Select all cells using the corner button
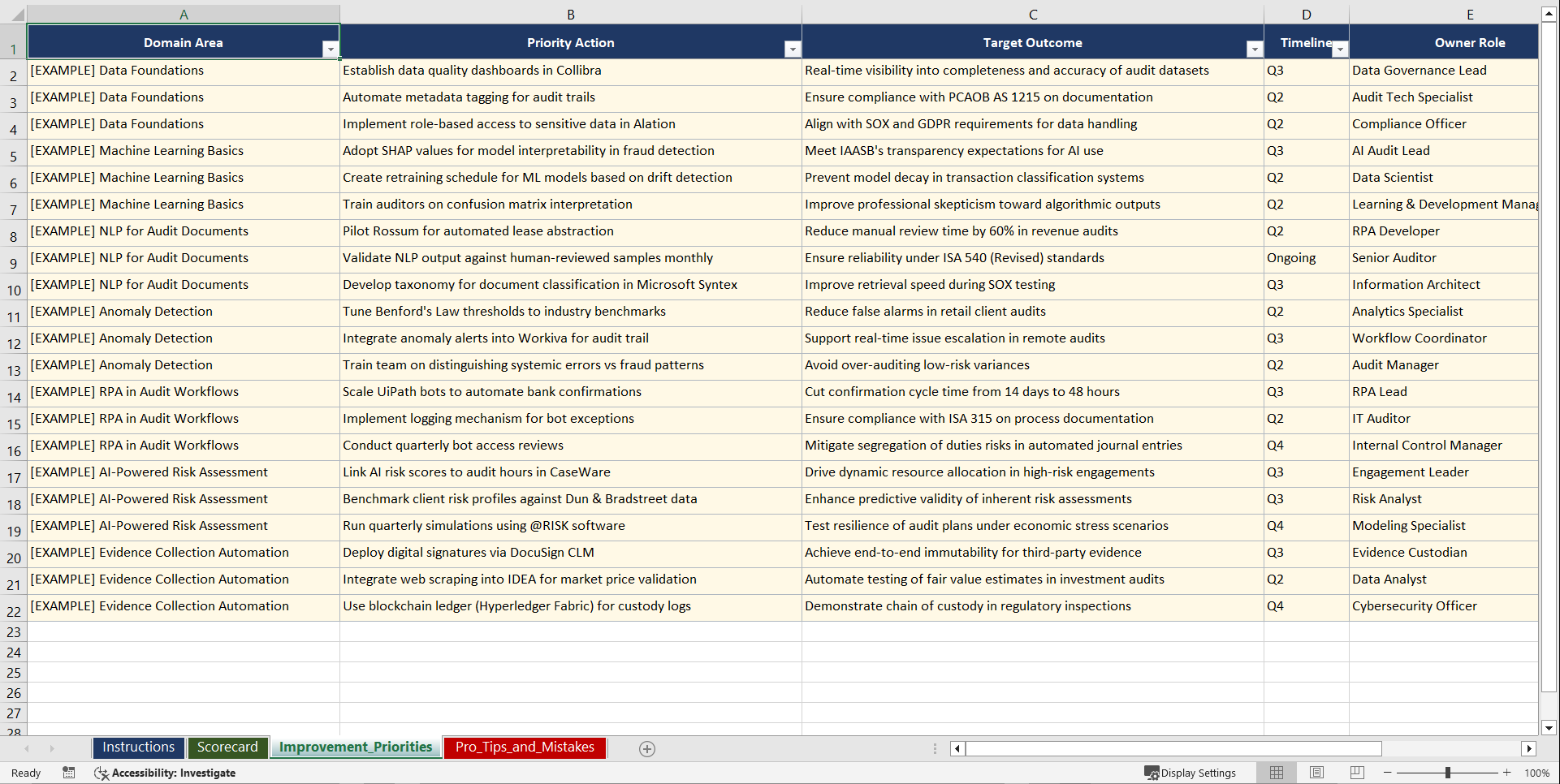The width and height of the screenshot is (1560, 784). [x=13, y=14]
